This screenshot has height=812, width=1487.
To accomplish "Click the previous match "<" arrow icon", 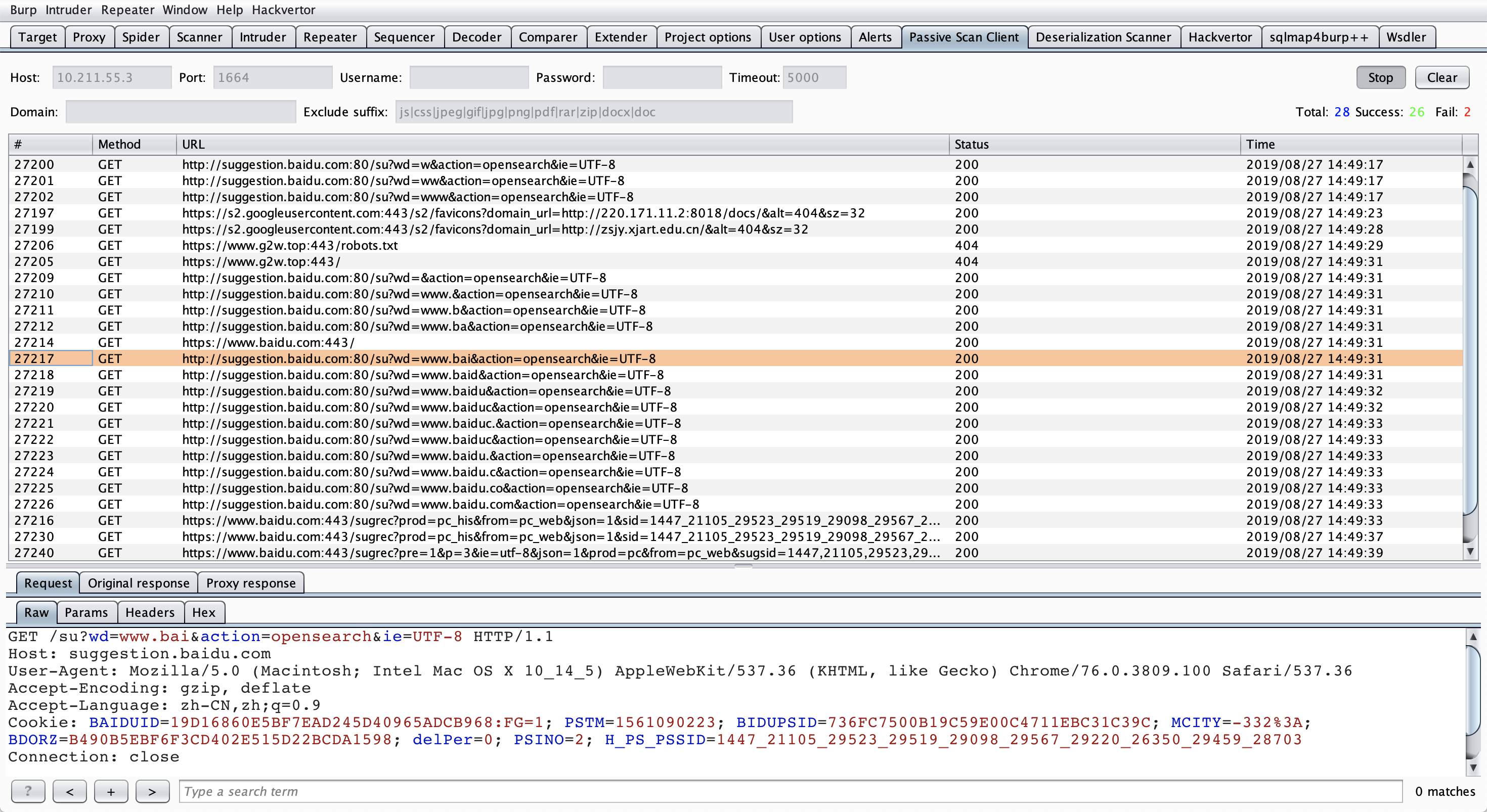I will (x=69, y=791).
